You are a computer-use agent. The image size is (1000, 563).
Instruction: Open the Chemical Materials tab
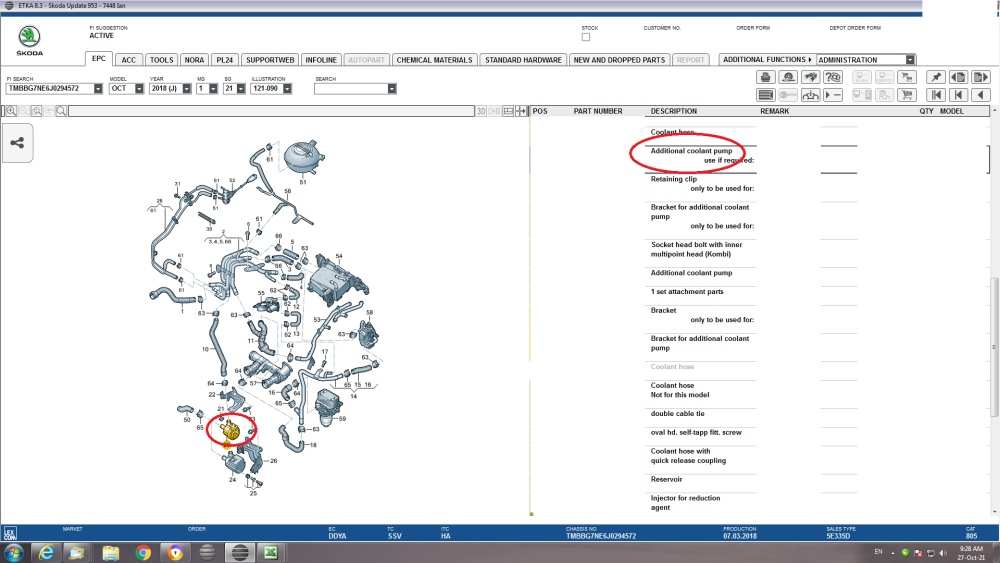pyautogui.click(x=434, y=60)
